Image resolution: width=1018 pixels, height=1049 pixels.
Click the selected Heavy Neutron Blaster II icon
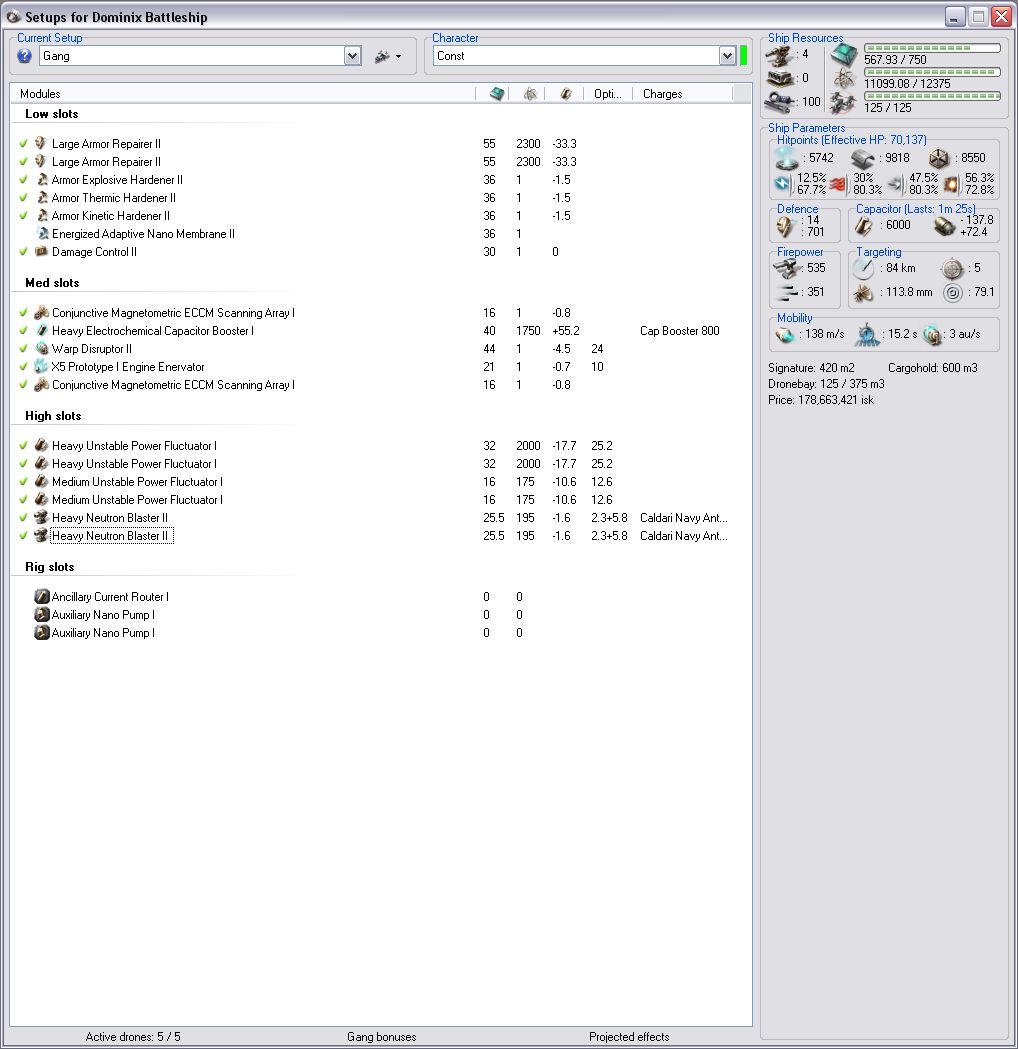pos(41,535)
